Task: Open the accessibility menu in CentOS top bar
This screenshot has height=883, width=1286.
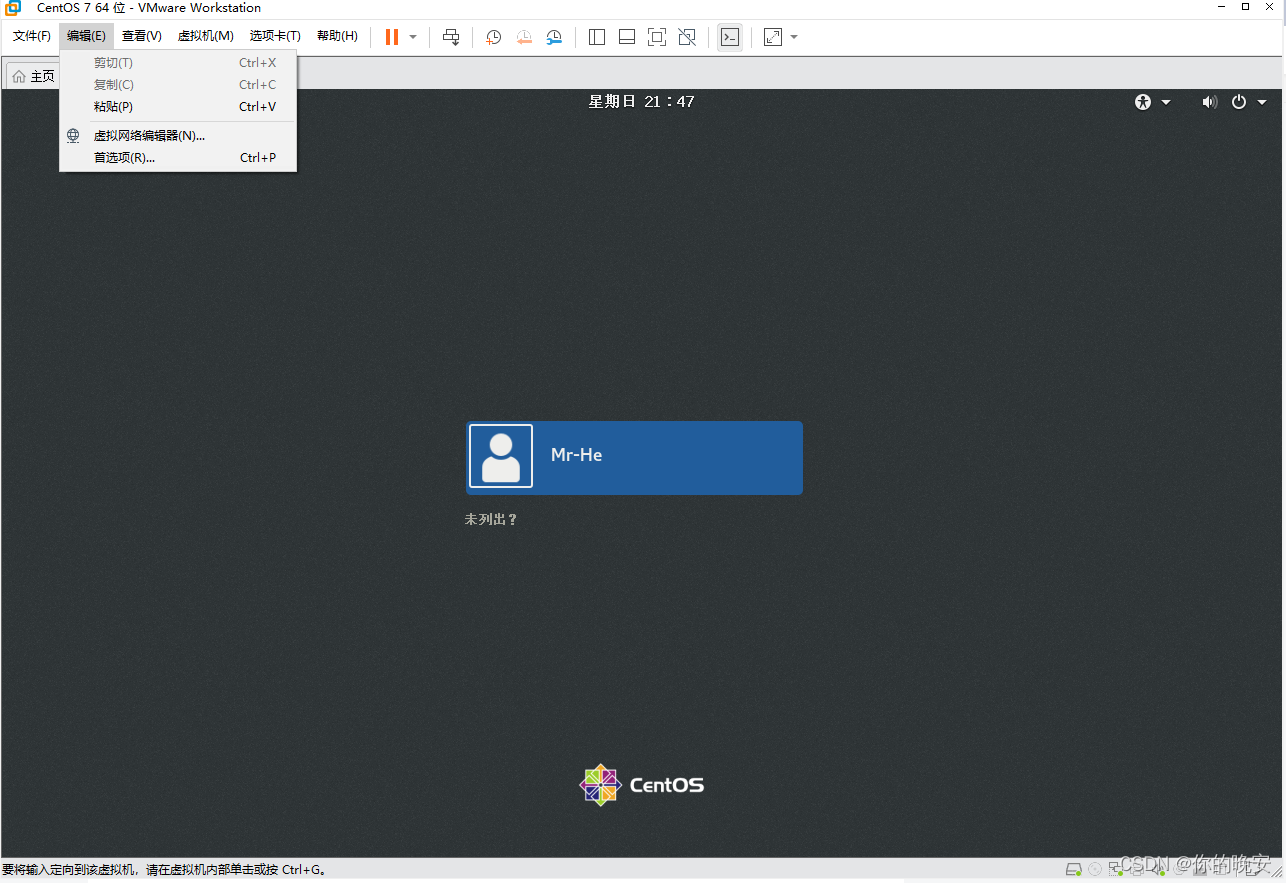Action: coord(1152,102)
